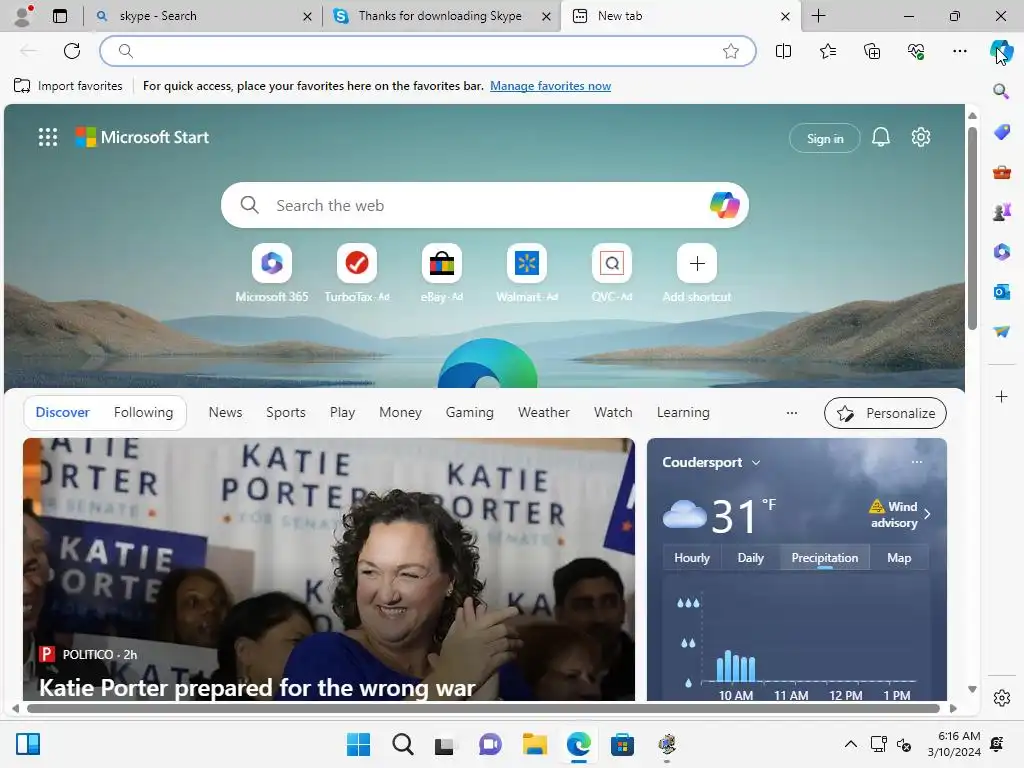Open the Money category

400,413
